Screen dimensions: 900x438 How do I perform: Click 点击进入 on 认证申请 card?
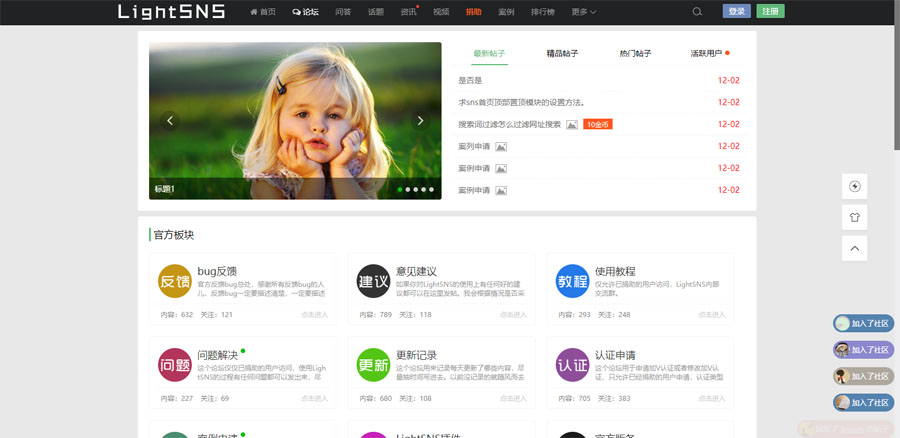point(712,399)
